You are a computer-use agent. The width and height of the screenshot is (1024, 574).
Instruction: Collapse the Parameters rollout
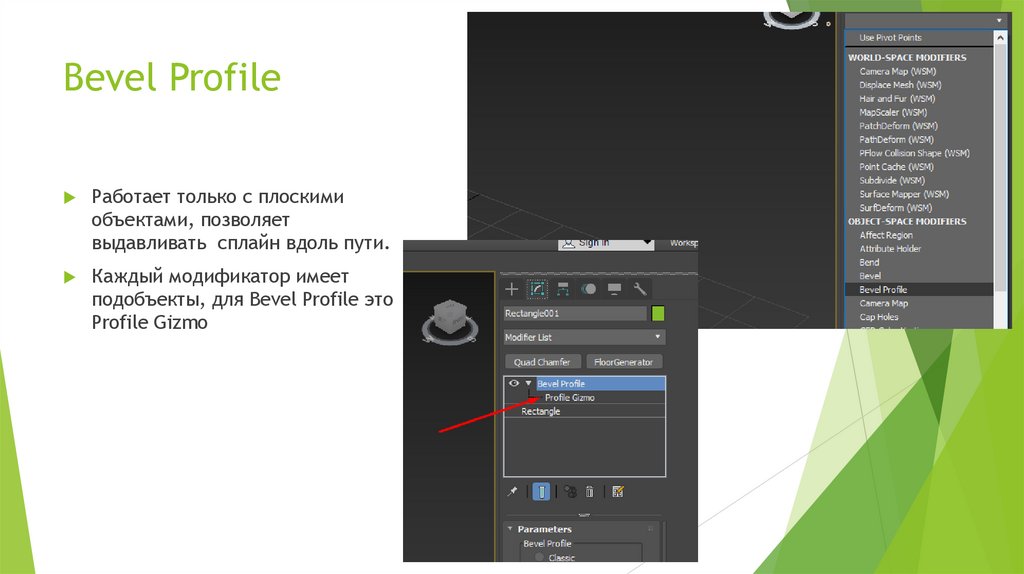point(510,529)
